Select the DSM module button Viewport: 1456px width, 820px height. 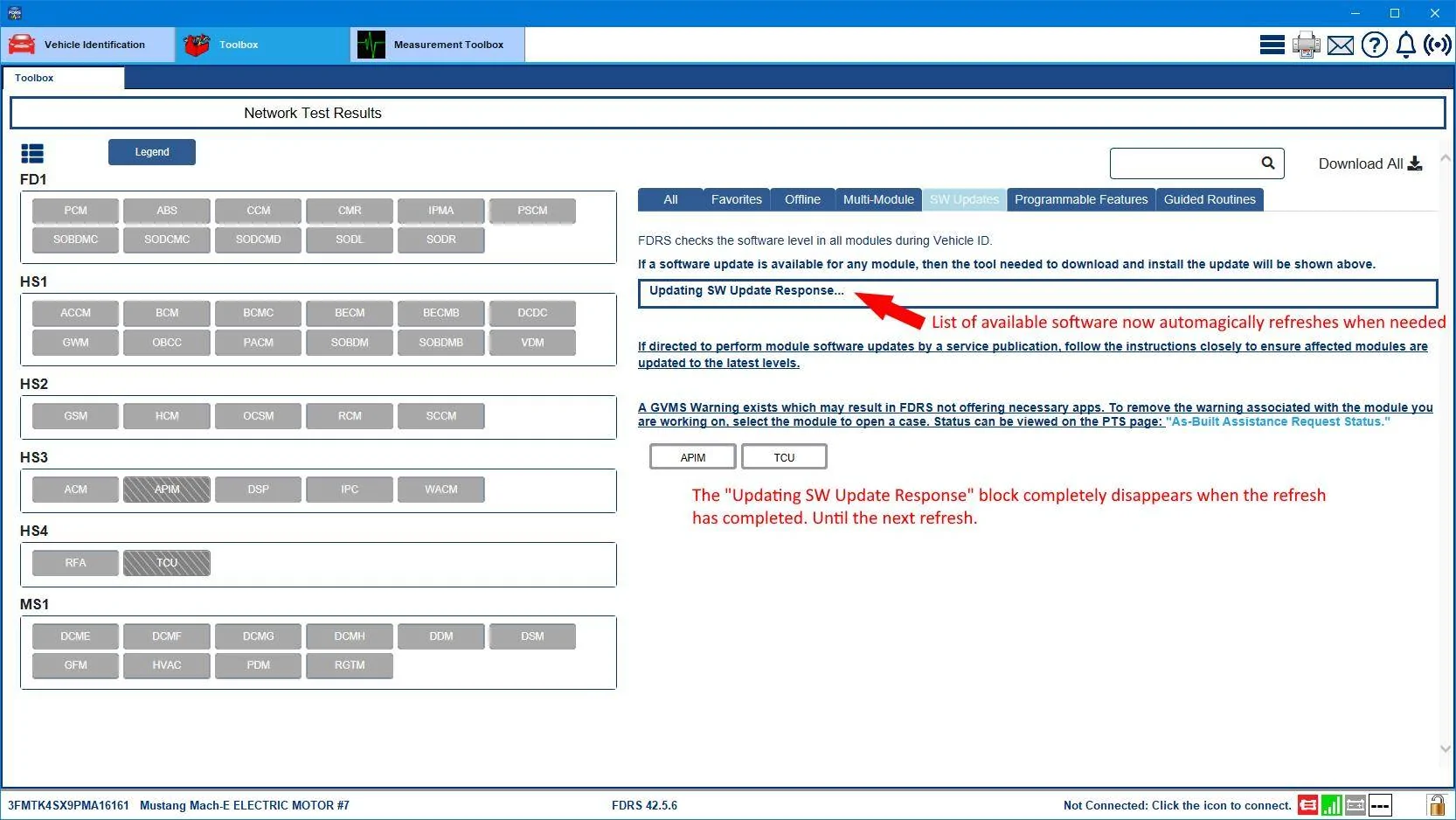click(x=532, y=636)
